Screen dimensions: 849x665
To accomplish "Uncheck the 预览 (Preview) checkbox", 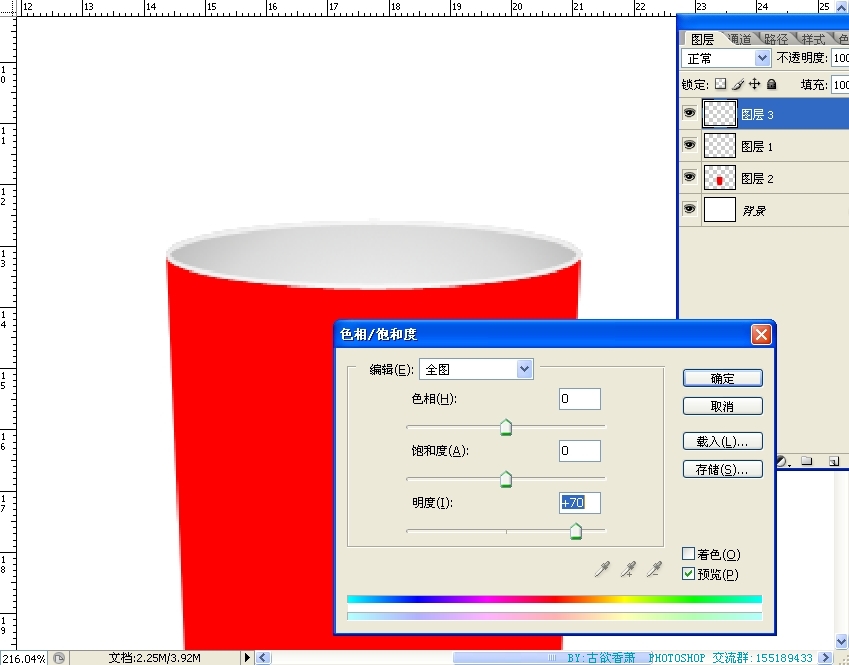I will click(x=688, y=574).
